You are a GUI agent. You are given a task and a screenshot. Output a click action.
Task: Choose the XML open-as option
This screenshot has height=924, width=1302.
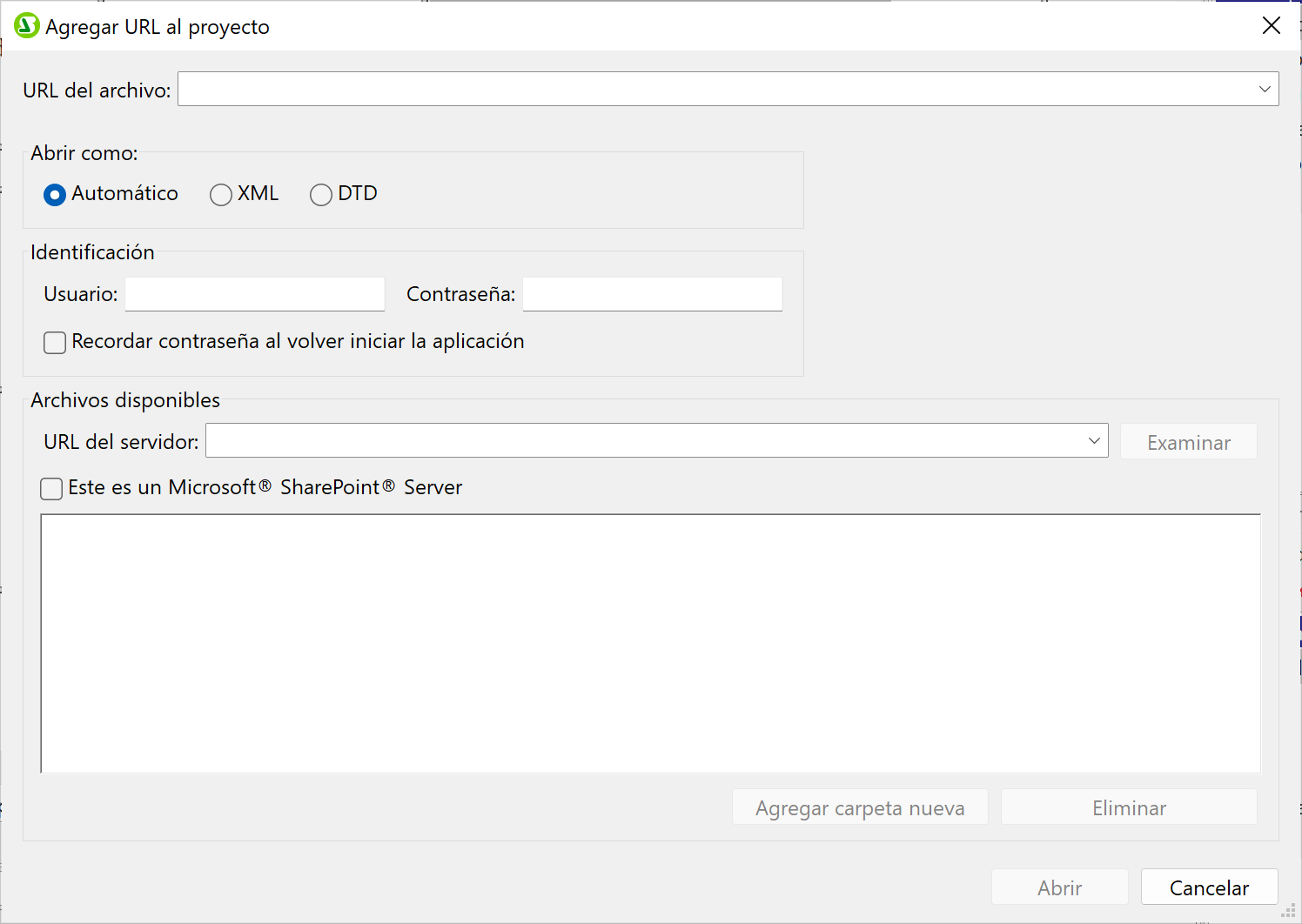(221, 195)
